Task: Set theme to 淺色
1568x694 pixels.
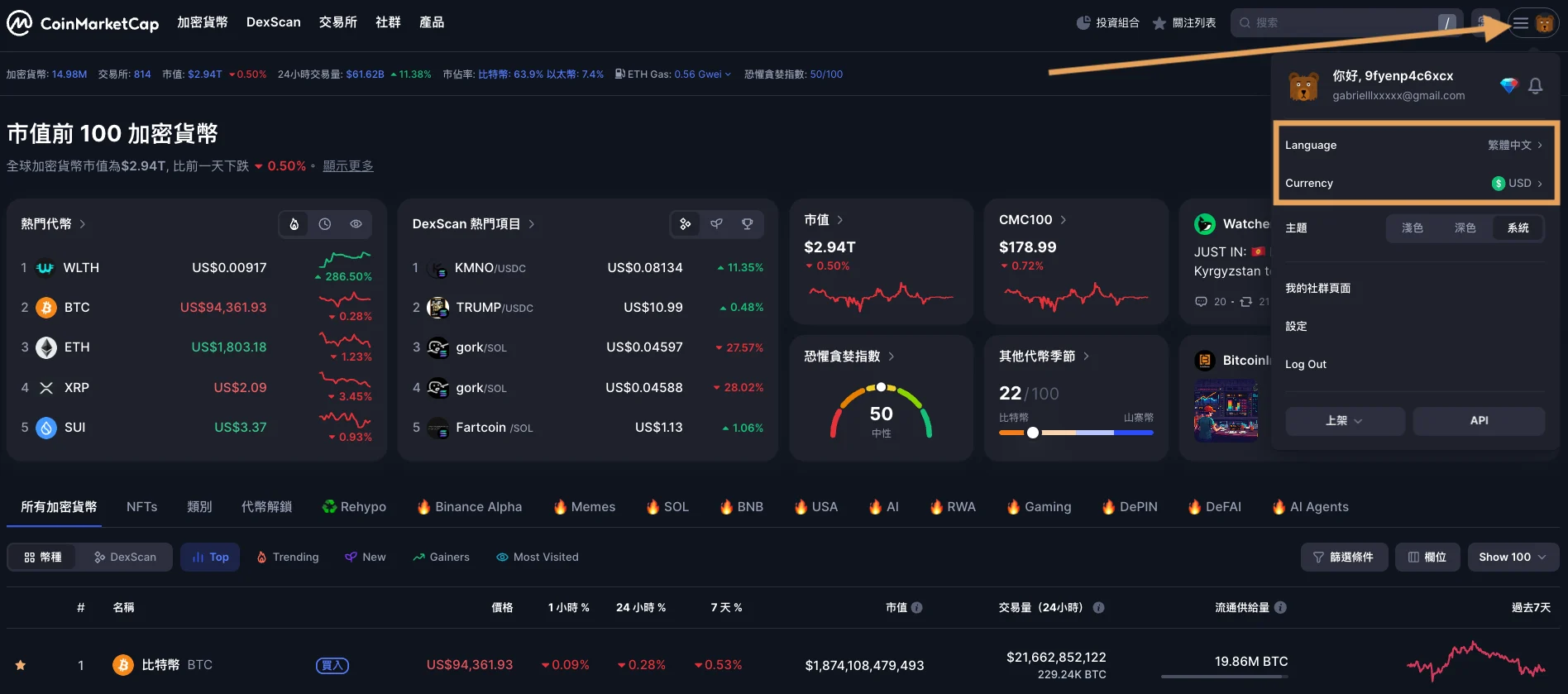Action: (1413, 228)
